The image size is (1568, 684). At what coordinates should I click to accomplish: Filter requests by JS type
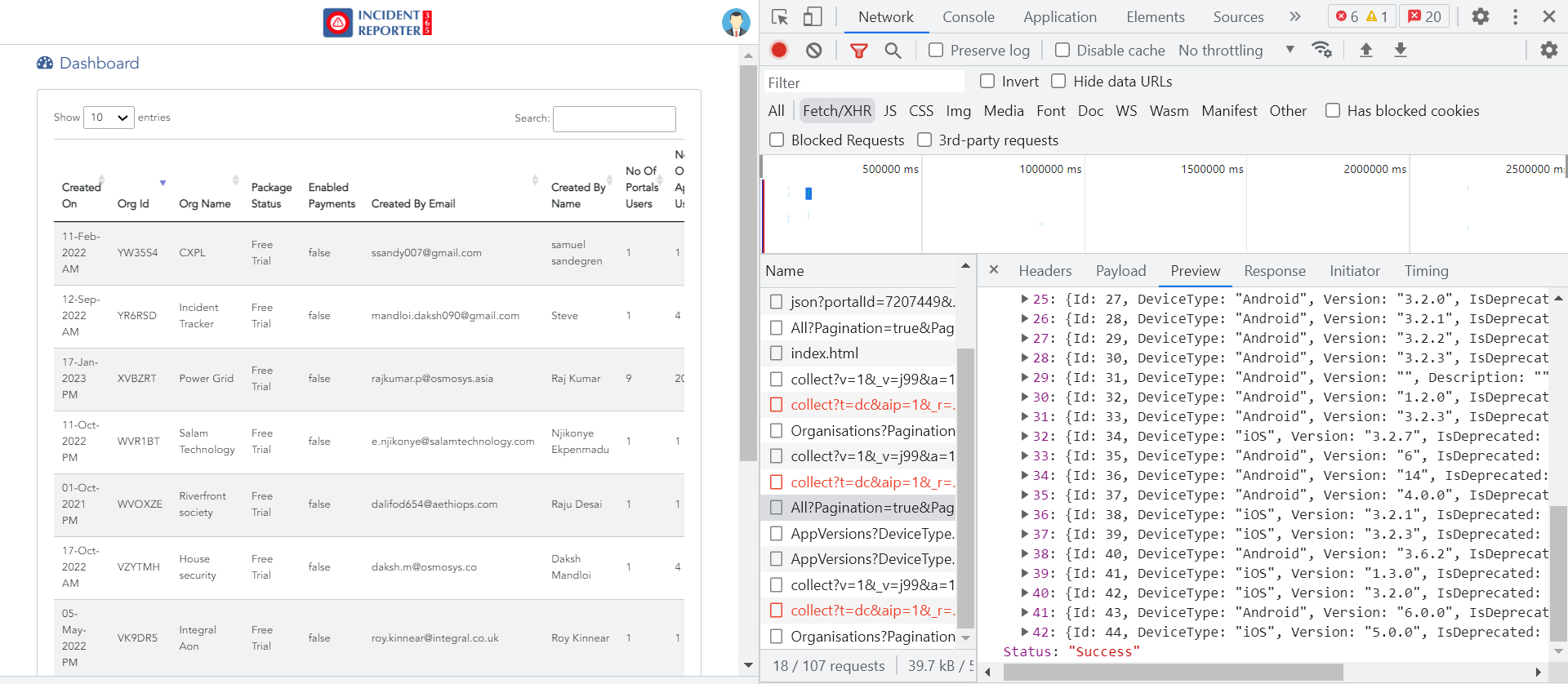coord(889,111)
